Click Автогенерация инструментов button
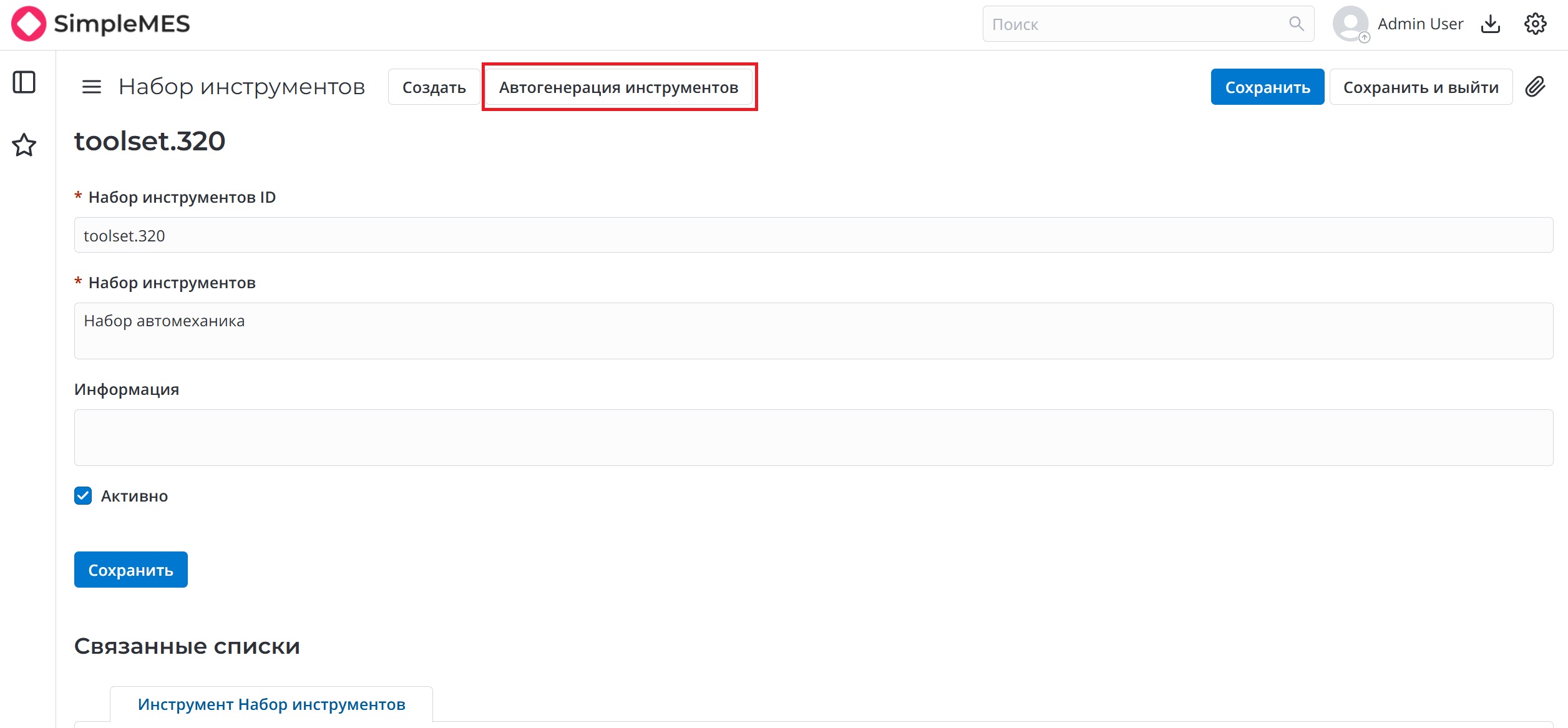The image size is (1568, 728). point(618,87)
